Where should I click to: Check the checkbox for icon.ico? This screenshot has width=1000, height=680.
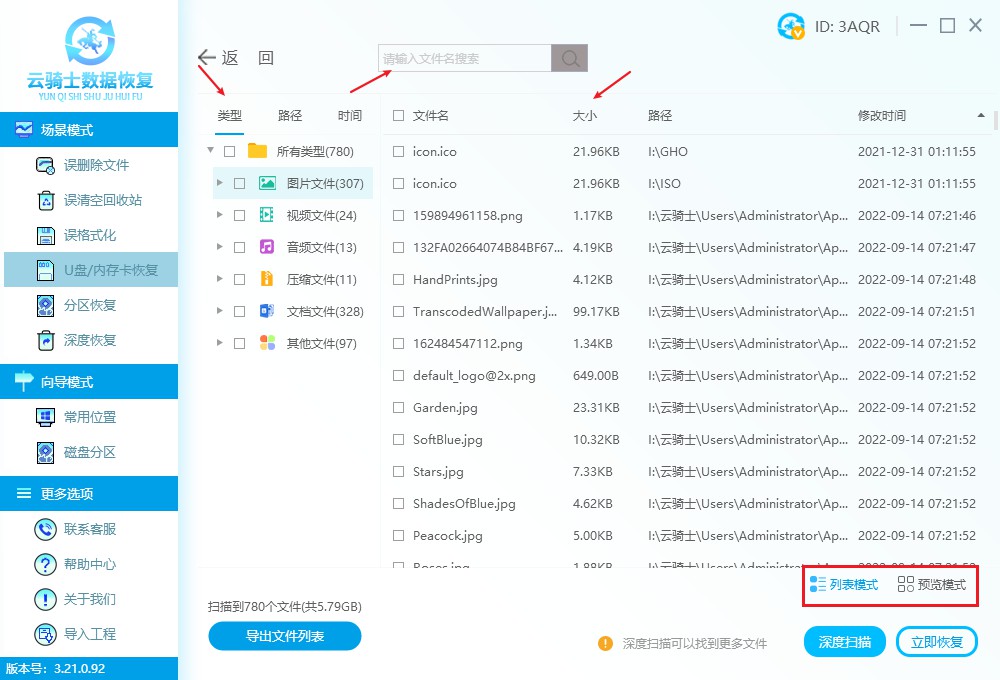pos(397,151)
